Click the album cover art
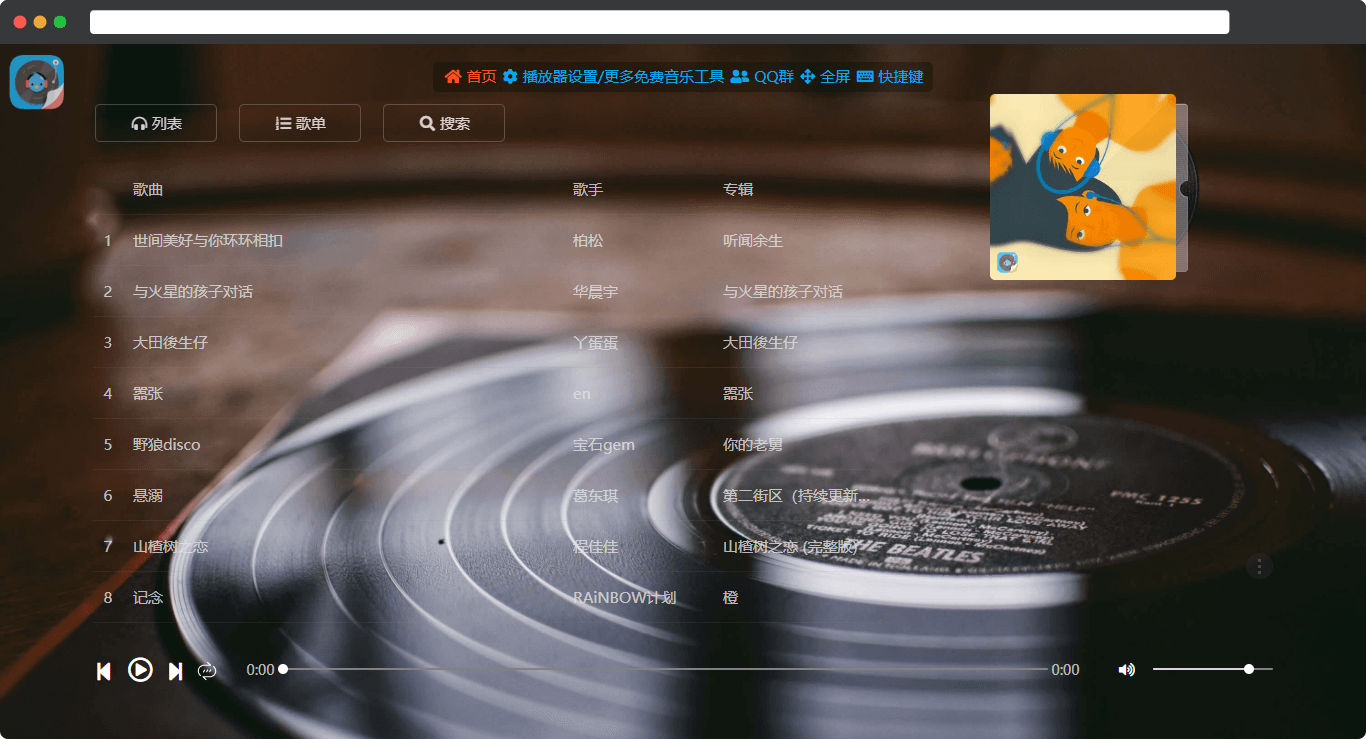 [x=1083, y=187]
